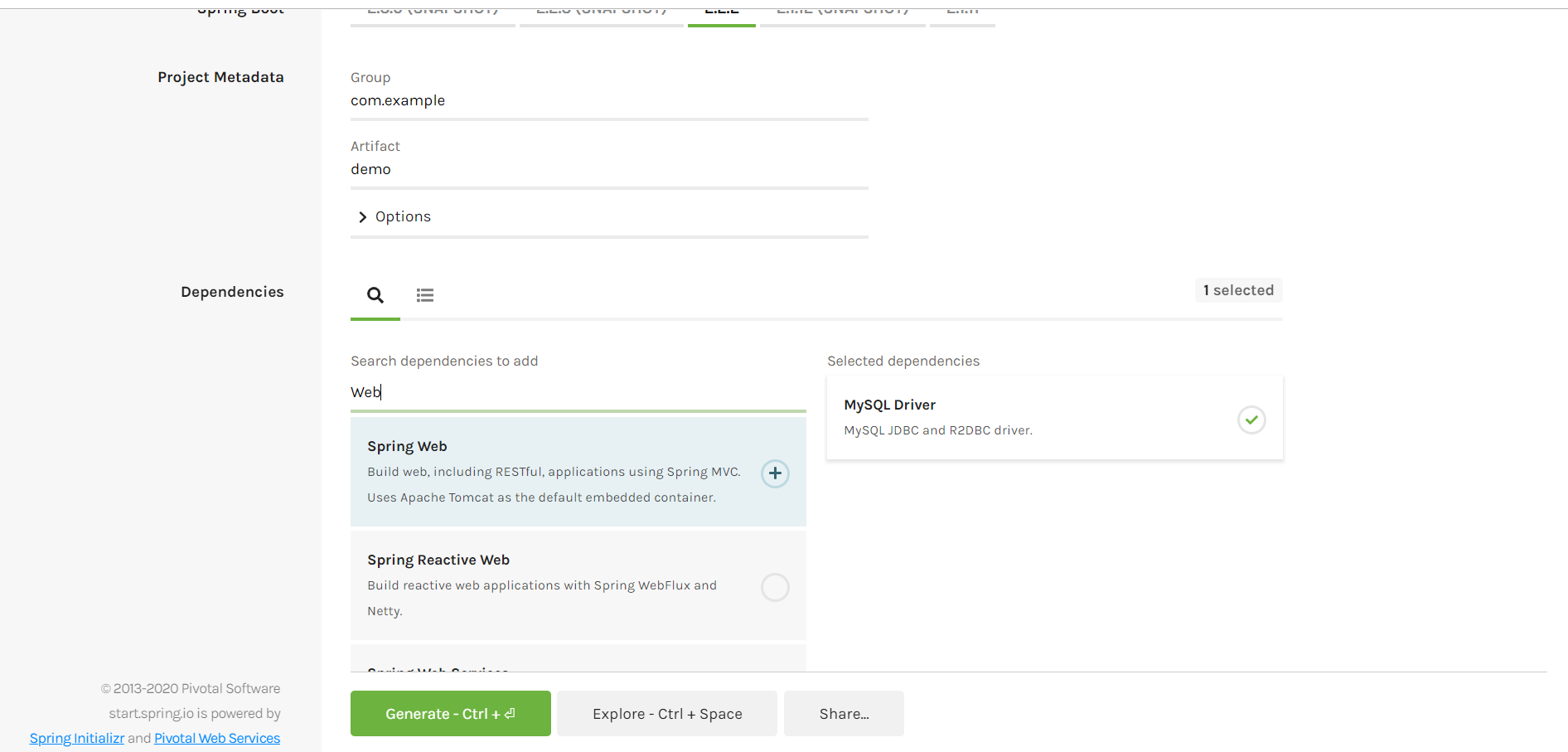
Task: Click the "Group" field label
Action: coord(370,77)
